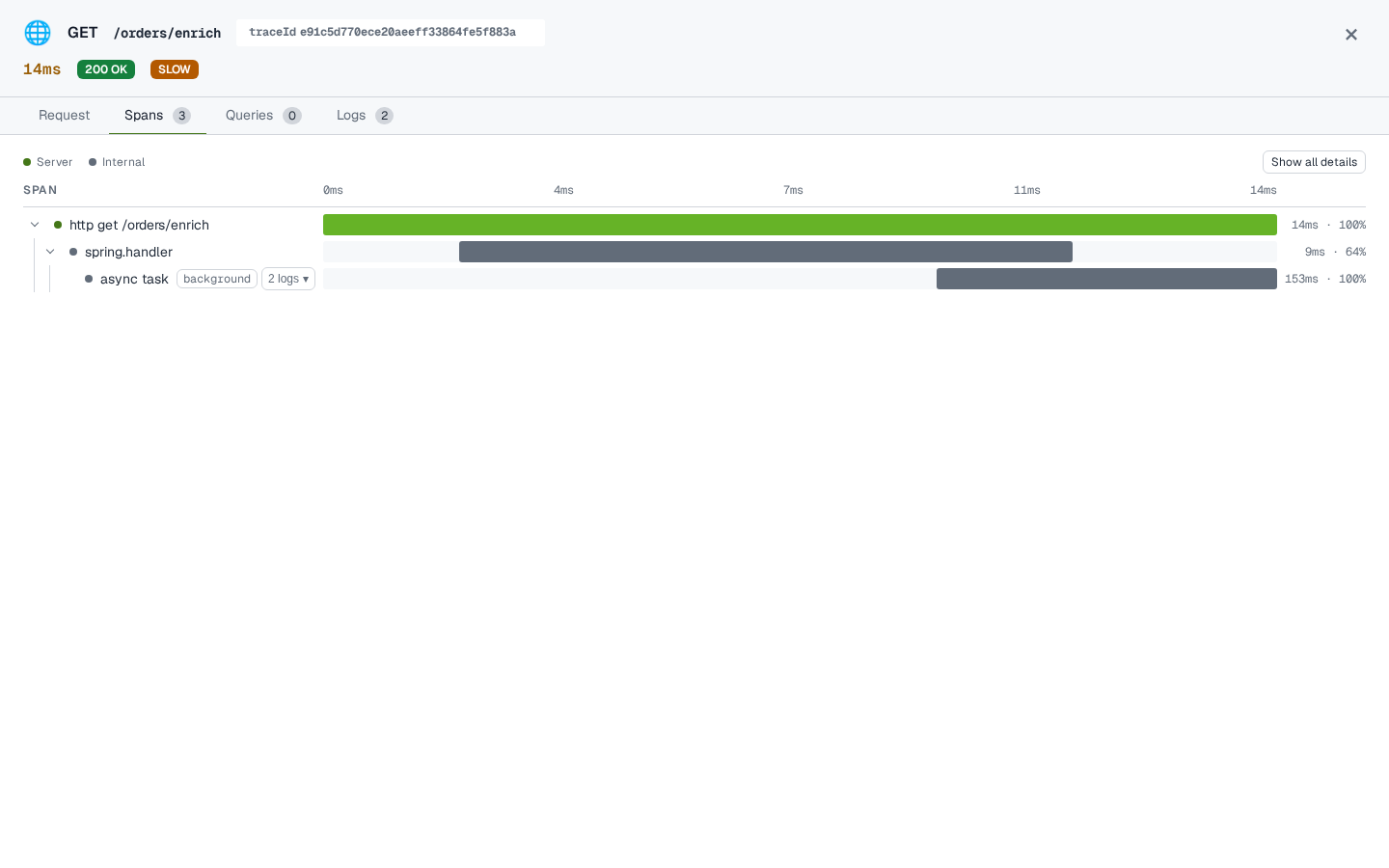Click the async task timeline bar
The width and height of the screenshot is (1389, 868).
click(1106, 279)
